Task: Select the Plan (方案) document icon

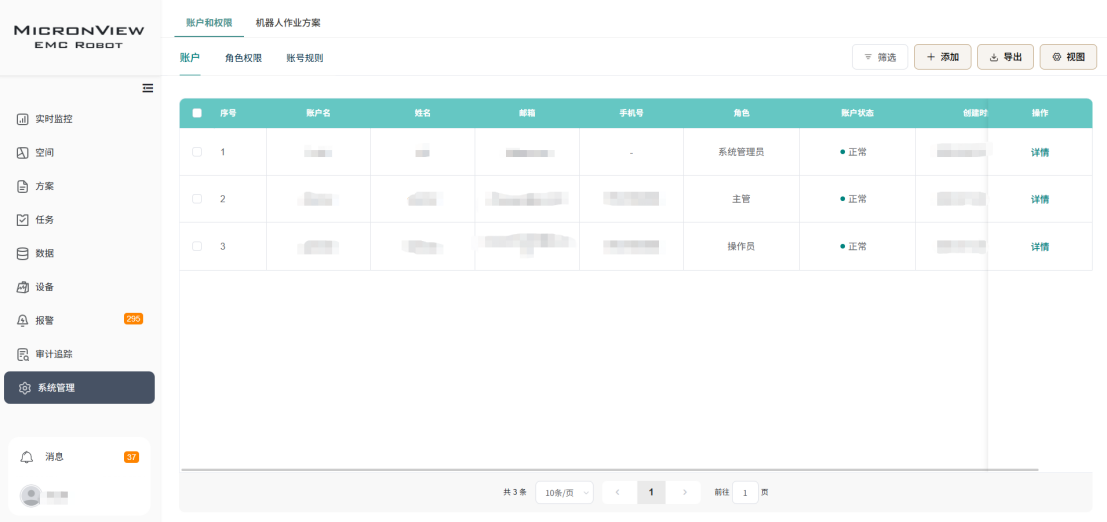Action: point(22,186)
